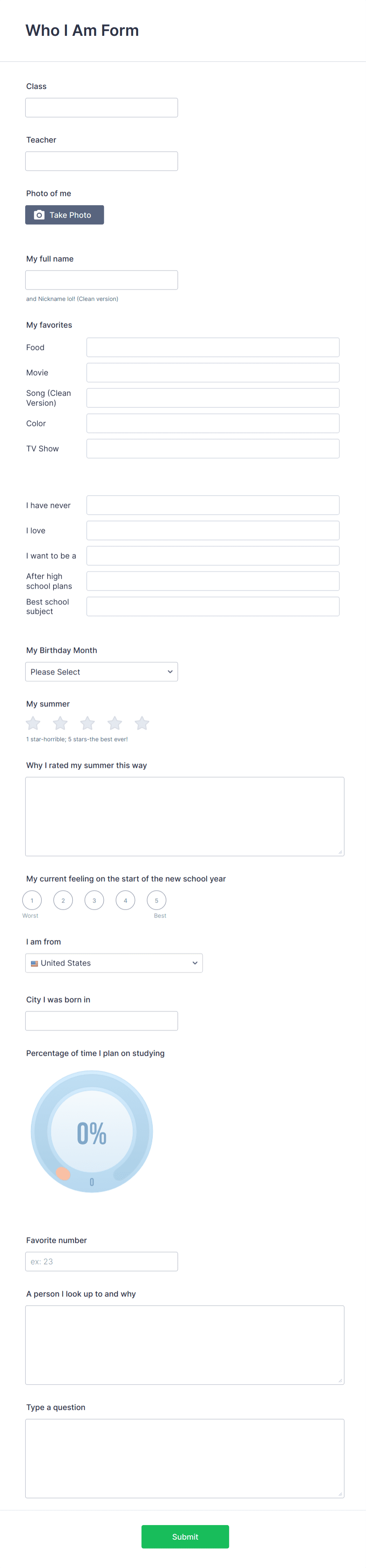Select the fifth star for My summer
Viewport: 366px width, 1568px height.
coord(142,723)
